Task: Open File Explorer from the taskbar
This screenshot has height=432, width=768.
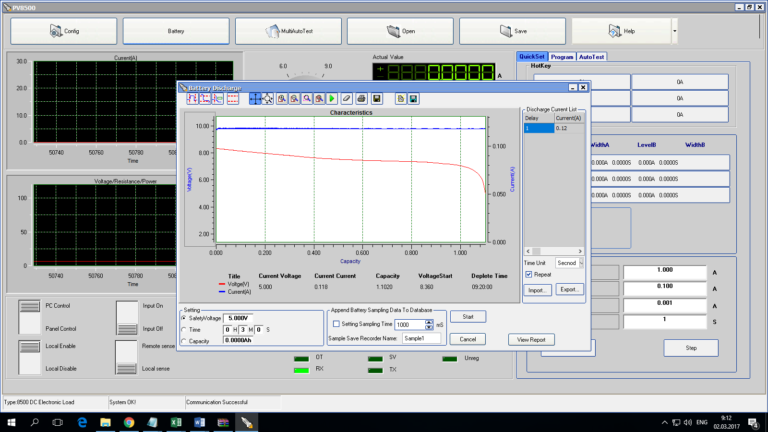Action: click(x=105, y=422)
